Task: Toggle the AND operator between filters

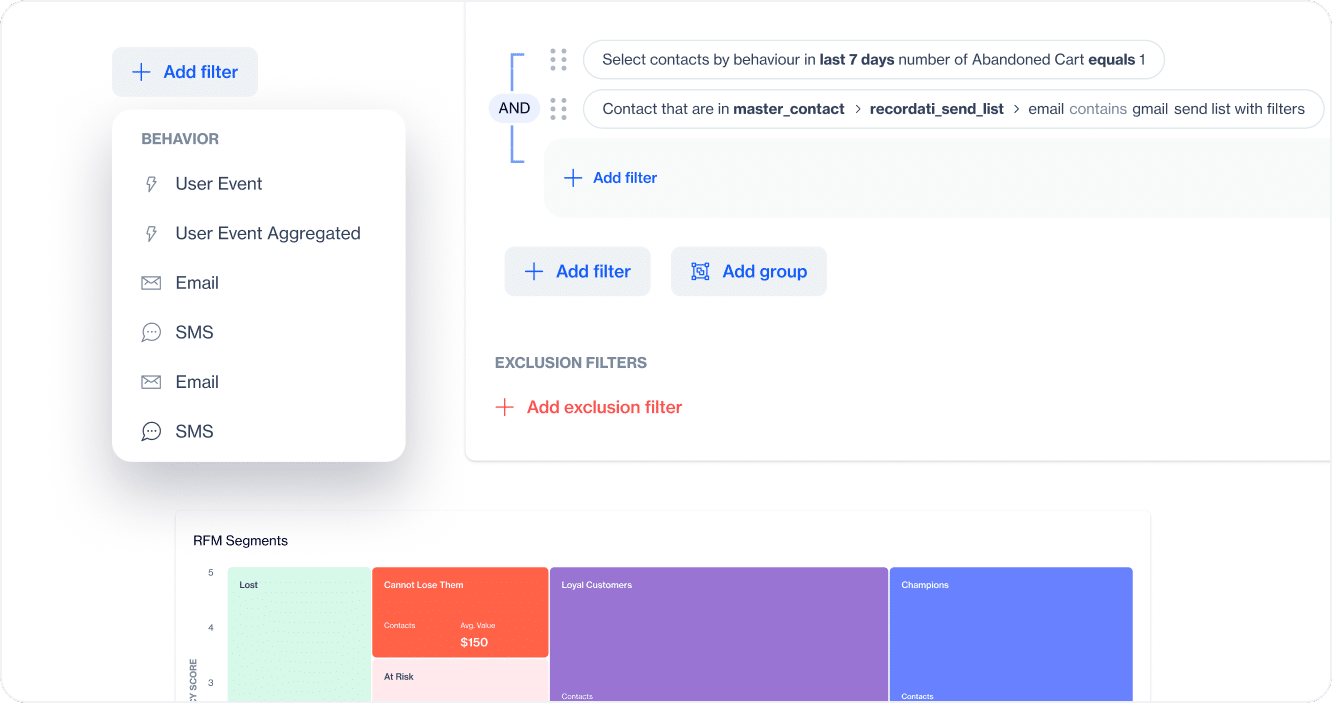Action: (514, 107)
